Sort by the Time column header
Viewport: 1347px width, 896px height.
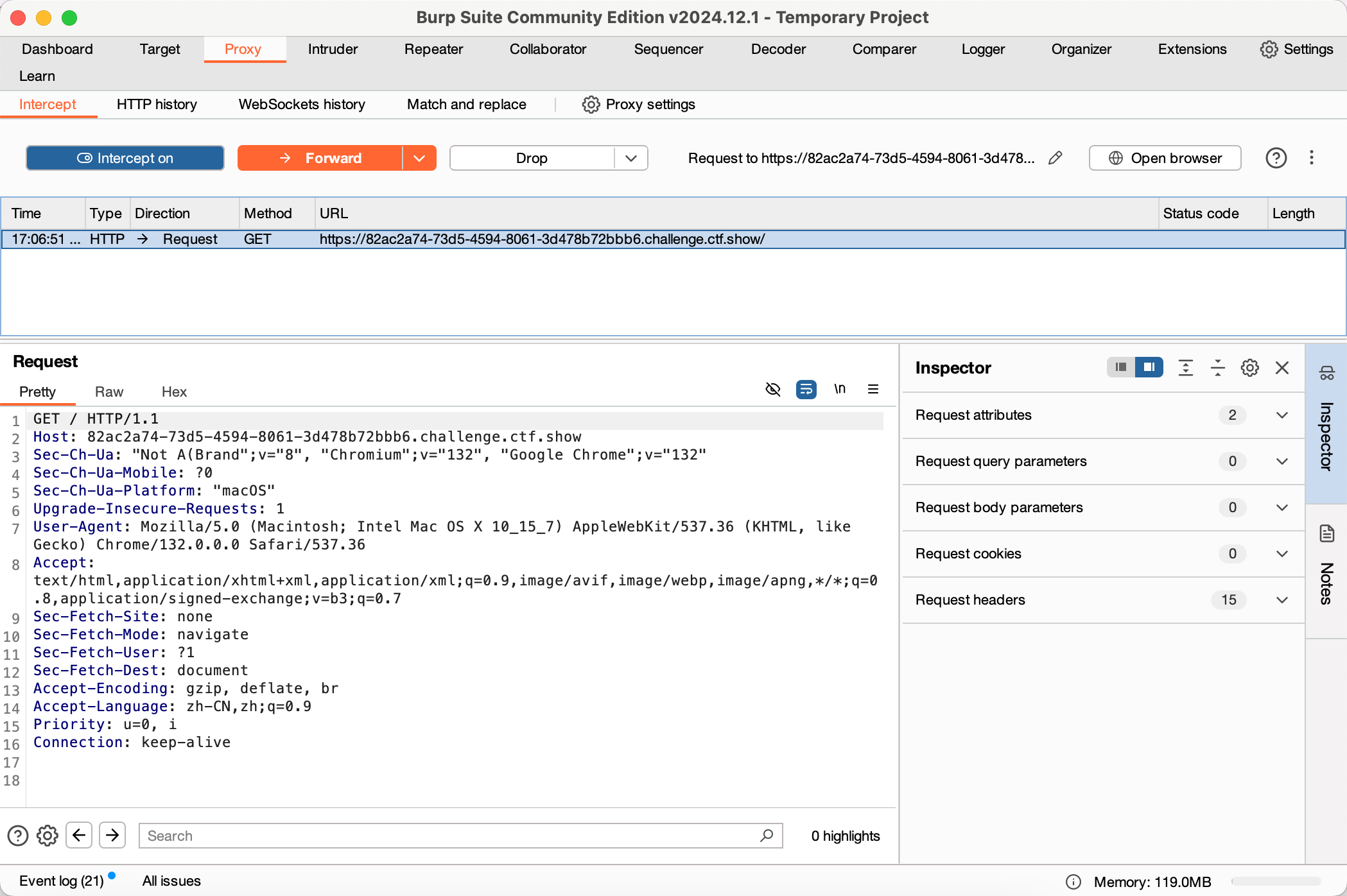pos(43,214)
